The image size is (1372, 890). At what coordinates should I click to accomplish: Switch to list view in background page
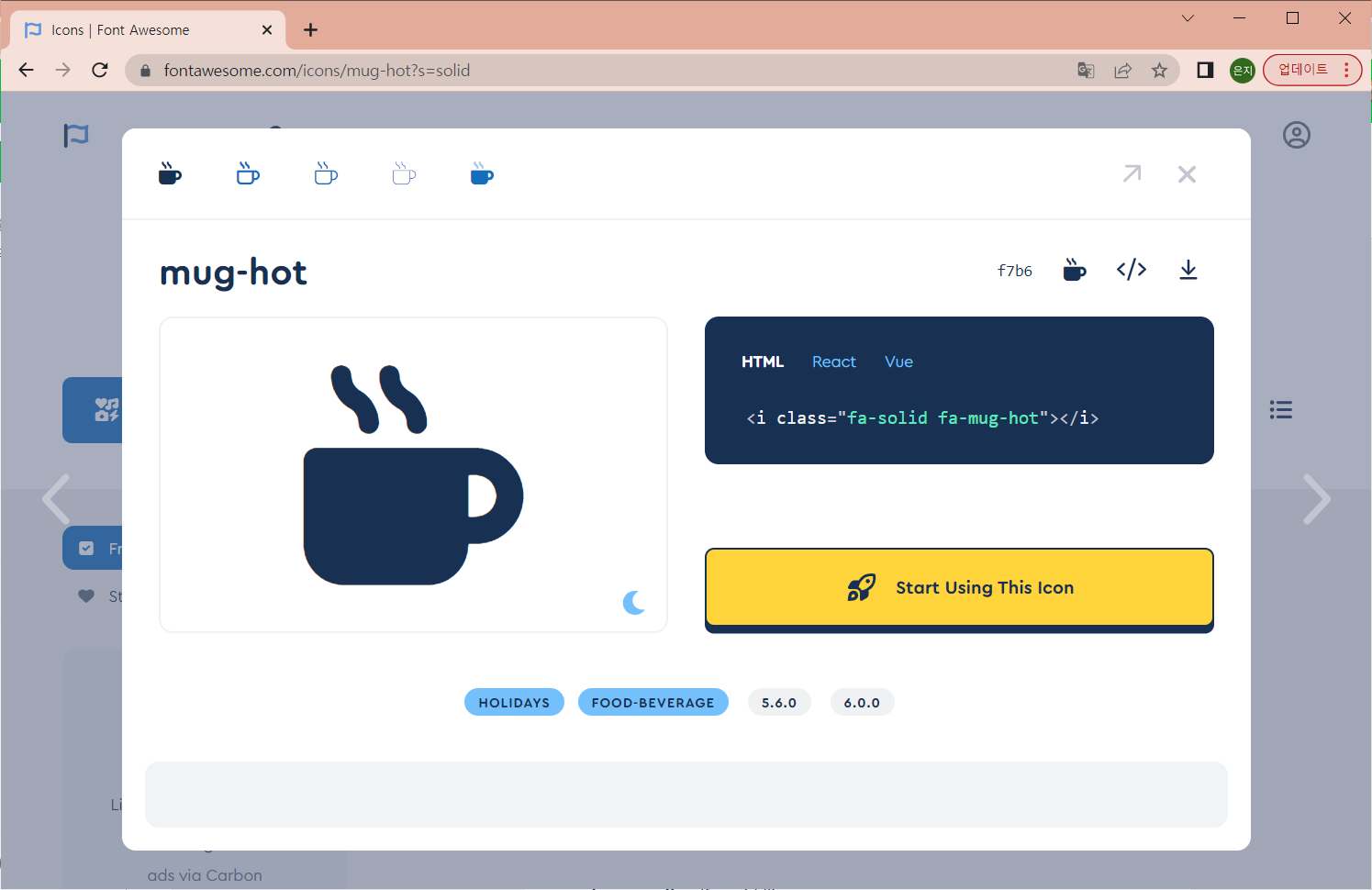click(1281, 410)
